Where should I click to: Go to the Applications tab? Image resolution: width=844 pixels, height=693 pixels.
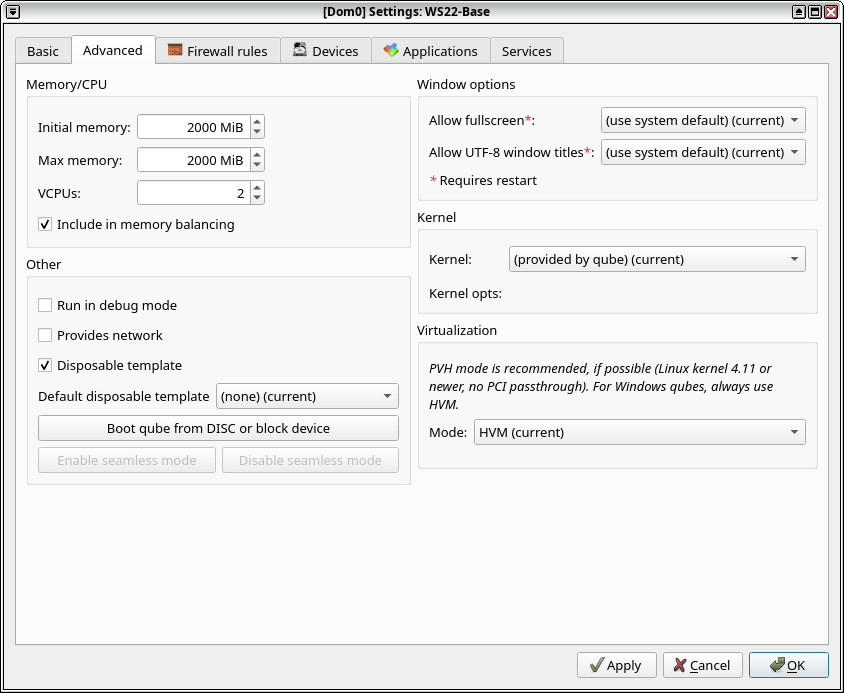point(431,51)
